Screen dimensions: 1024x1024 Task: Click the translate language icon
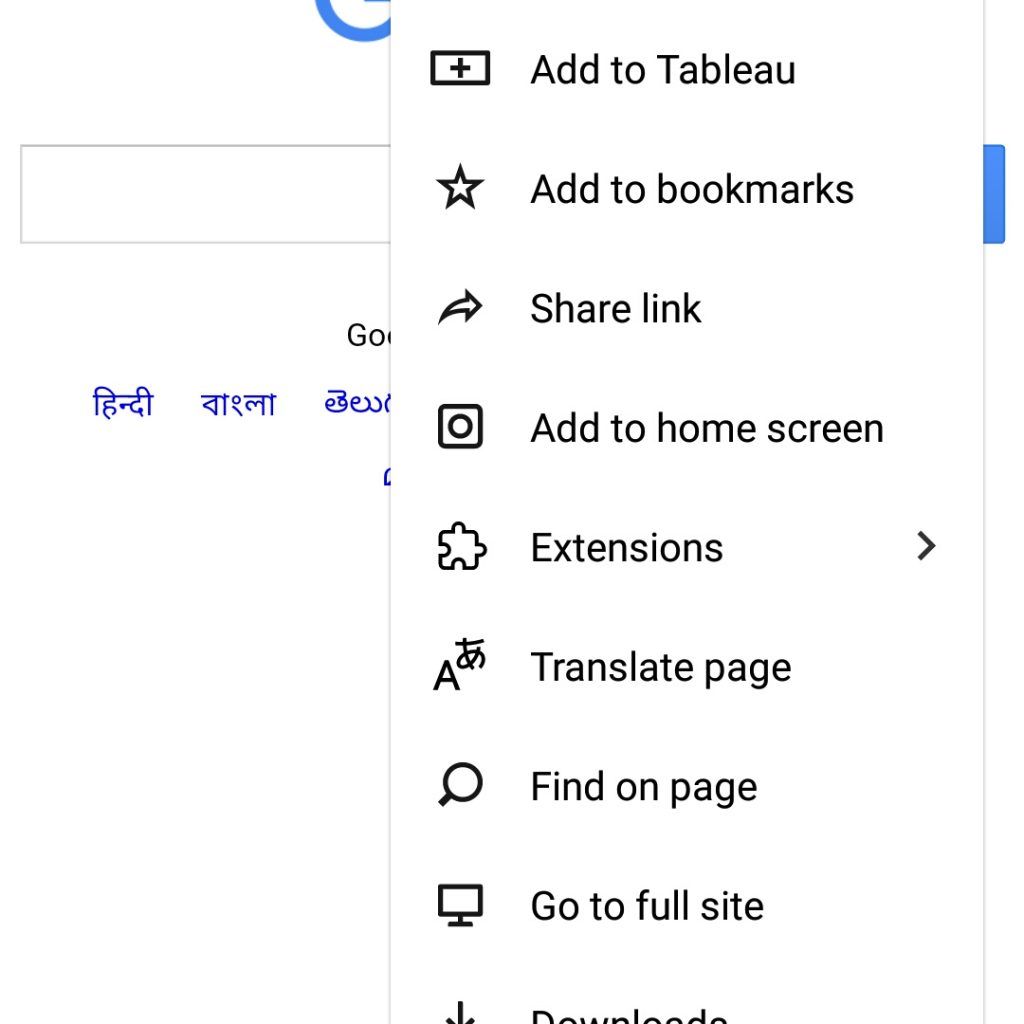pyautogui.click(x=460, y=665)
